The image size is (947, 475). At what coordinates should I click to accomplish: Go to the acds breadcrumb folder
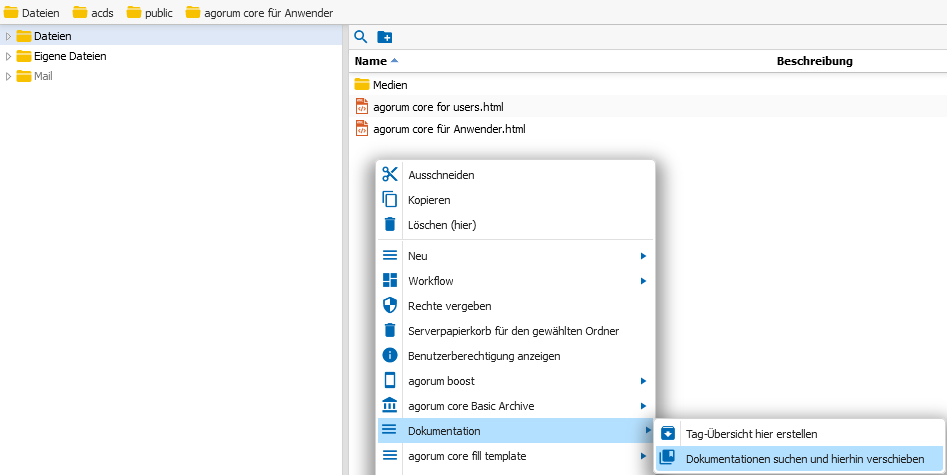click(x=93, y=13)
